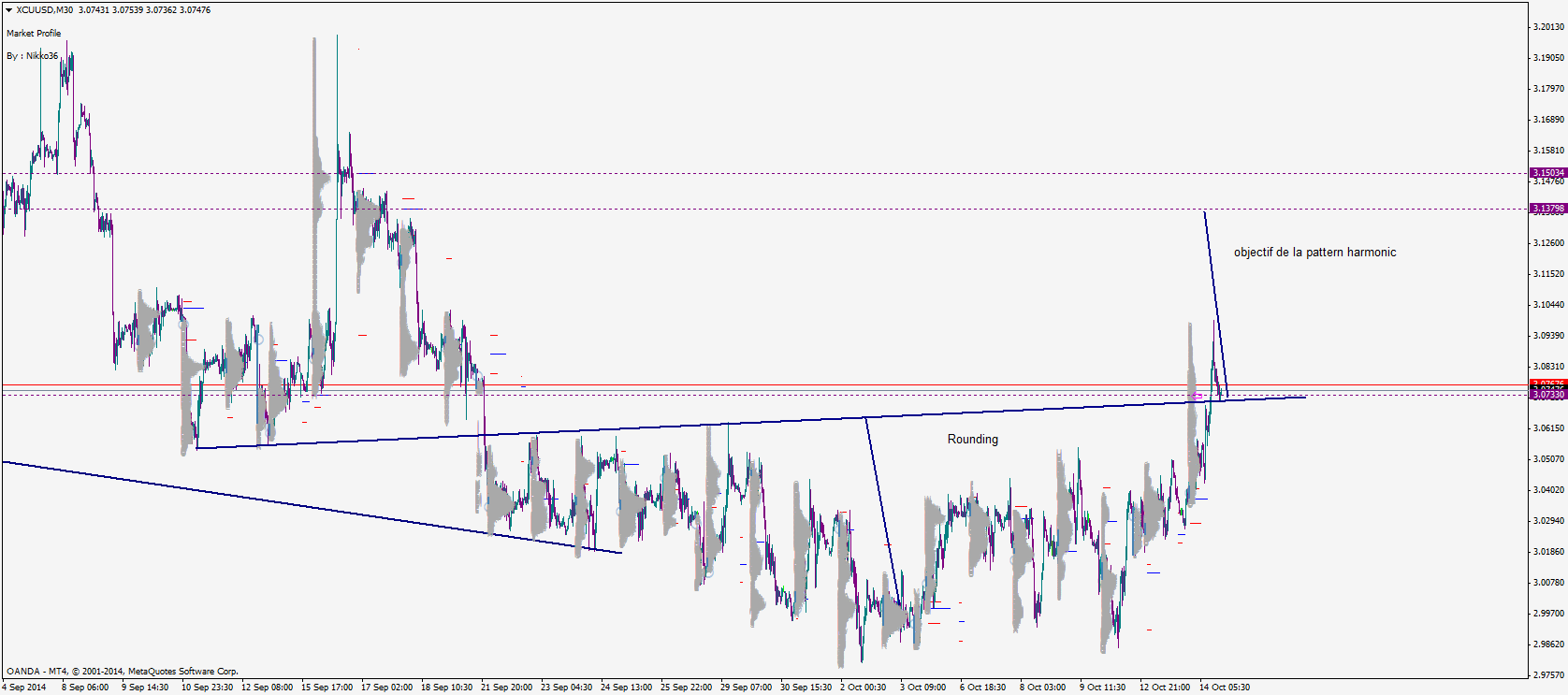Click price axis value 3.17970
The width and height of the screenshot is (1568, 695).
[1548, 89]
